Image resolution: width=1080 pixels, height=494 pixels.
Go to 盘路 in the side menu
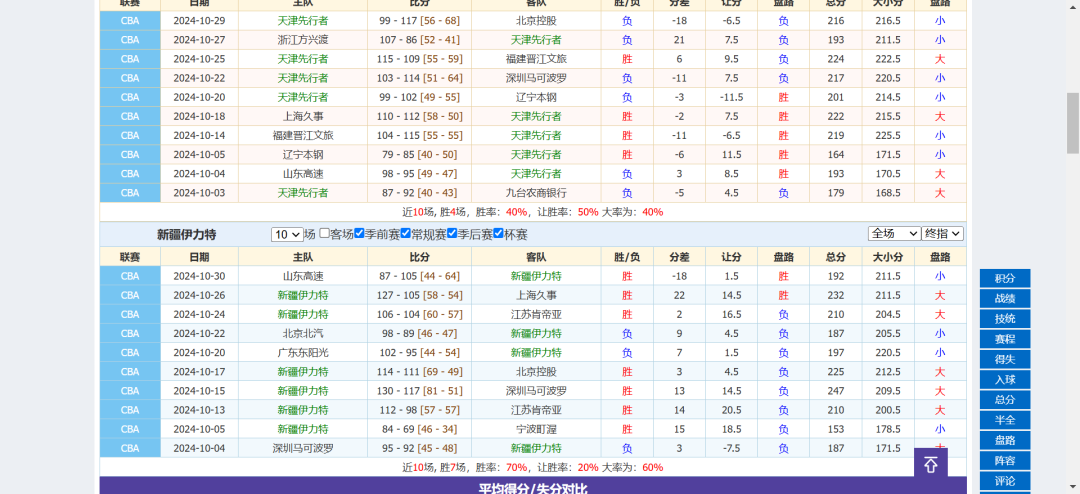(1005, 440)
